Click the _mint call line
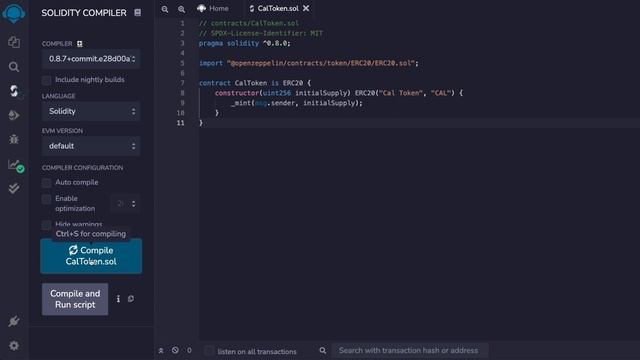 (297, 103)
